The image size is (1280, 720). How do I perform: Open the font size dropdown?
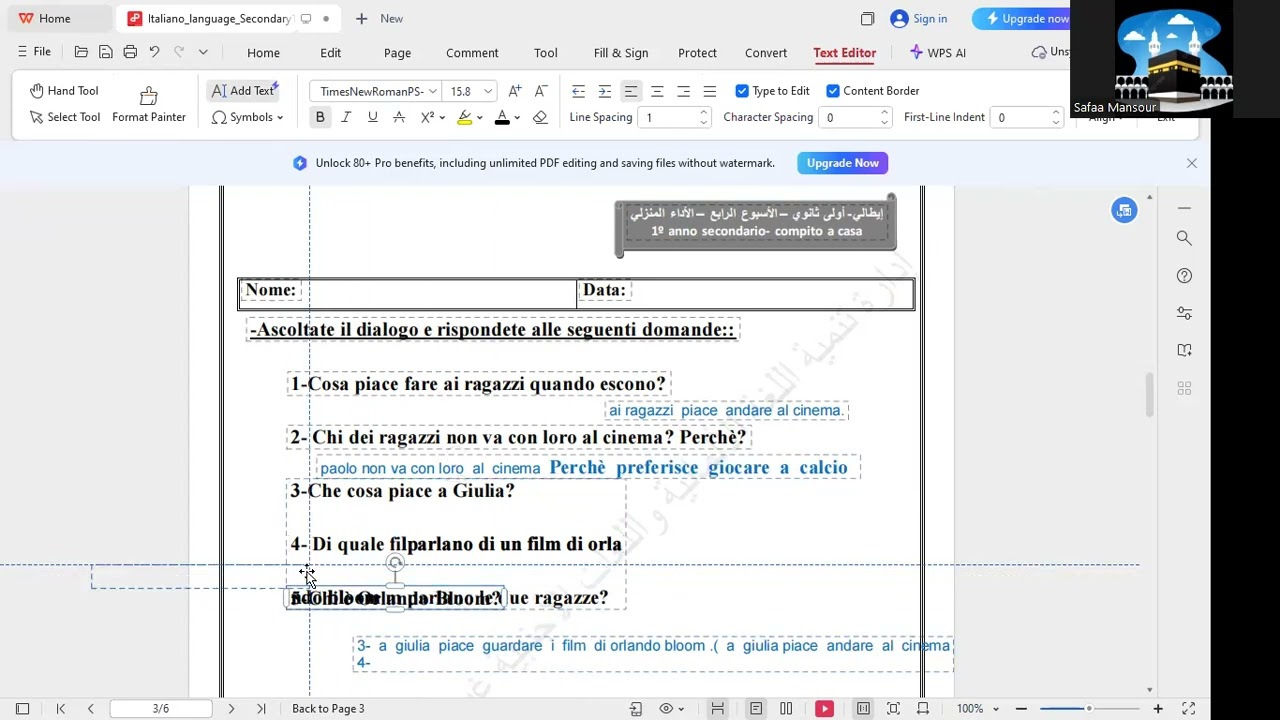488,91
